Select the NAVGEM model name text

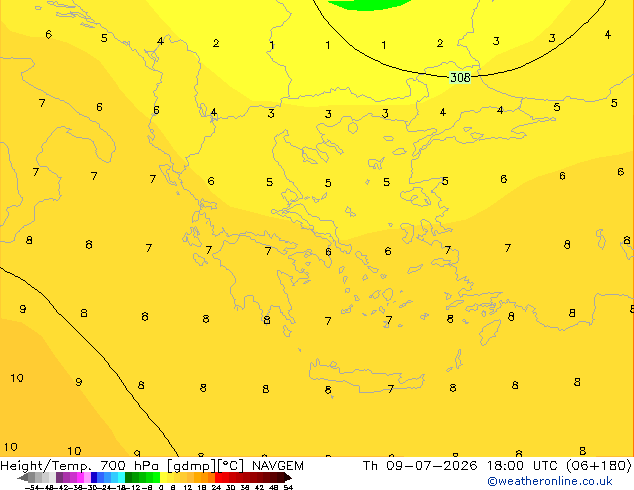pos(278,466)
